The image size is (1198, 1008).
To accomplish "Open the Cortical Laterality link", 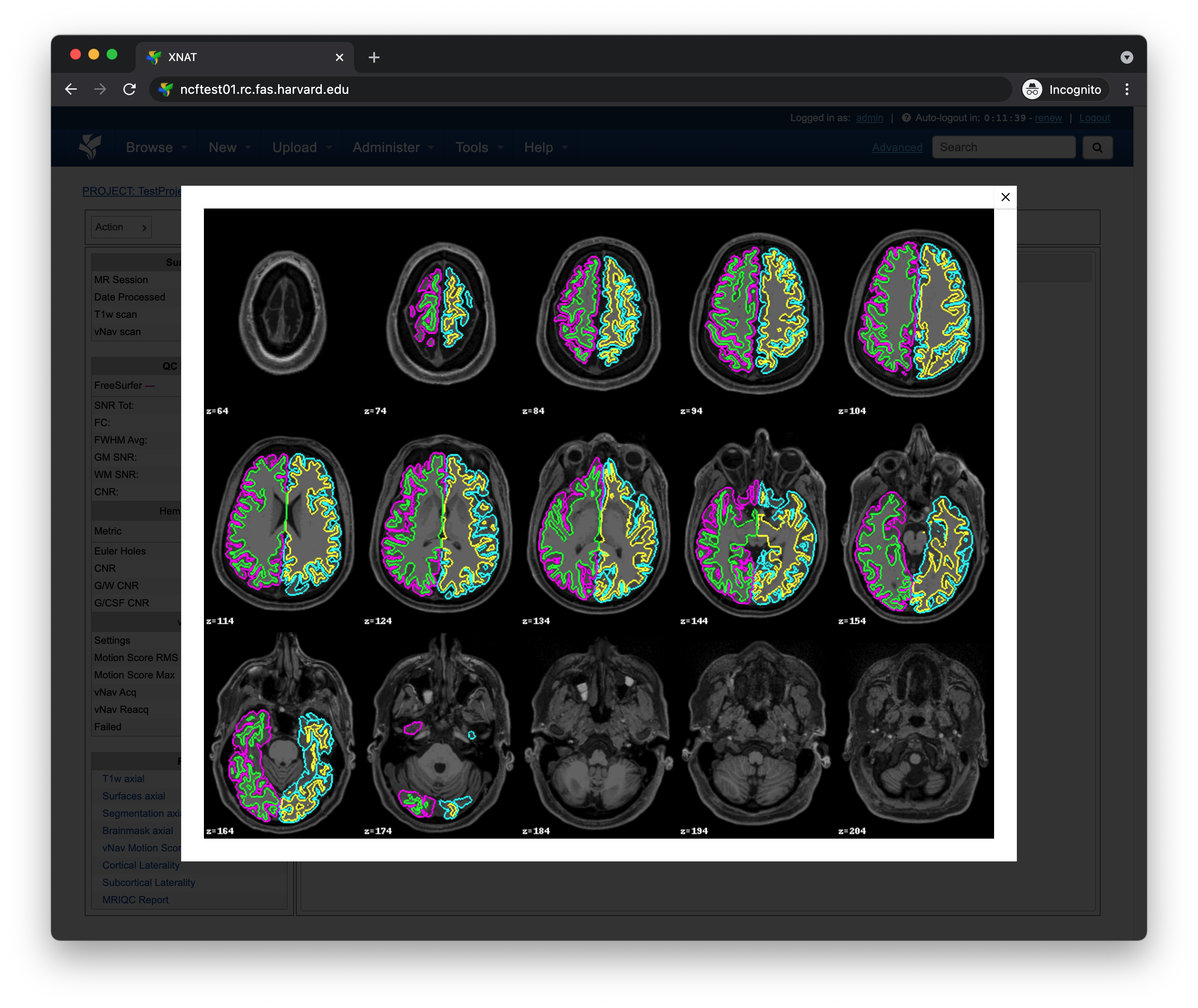I will pyautogui.click(x=141, y=865).
